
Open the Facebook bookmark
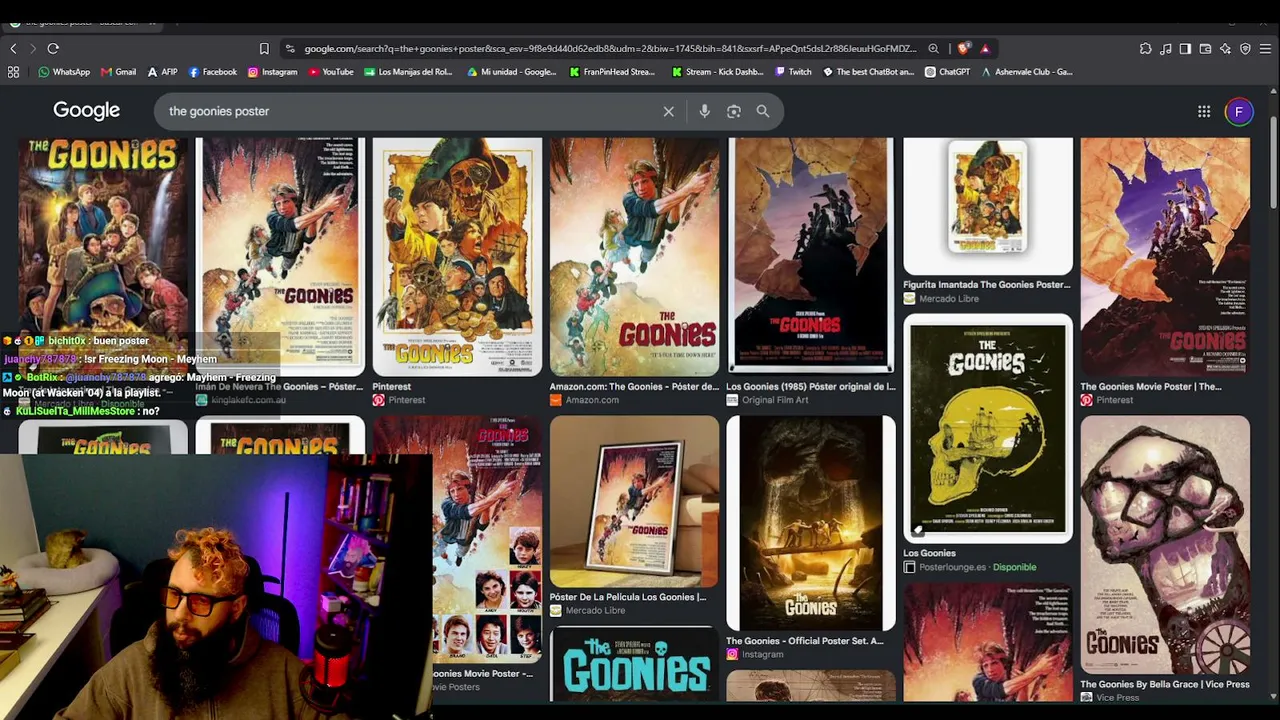click(x=212, y=72)
